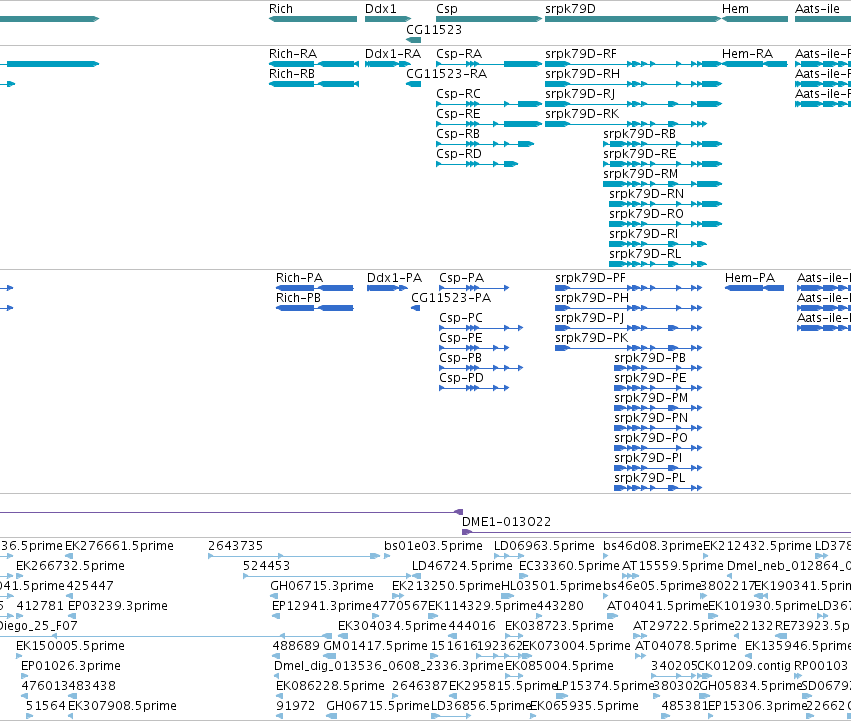Screen dimensions: 851x721
Task: Click EST CK01209.contig
Action: click(744, 667)
